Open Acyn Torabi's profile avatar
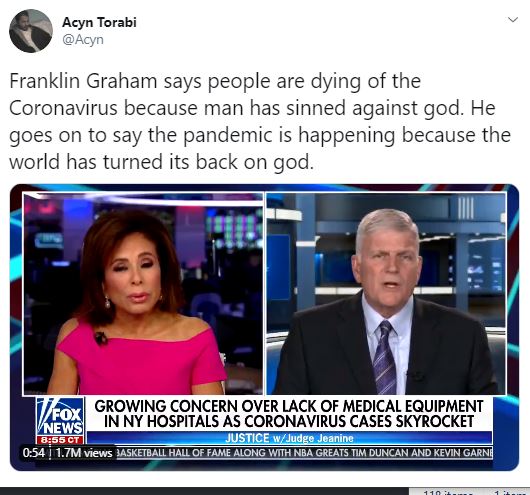The width and height of the screenshot is (530, 495). pos(31,31)
